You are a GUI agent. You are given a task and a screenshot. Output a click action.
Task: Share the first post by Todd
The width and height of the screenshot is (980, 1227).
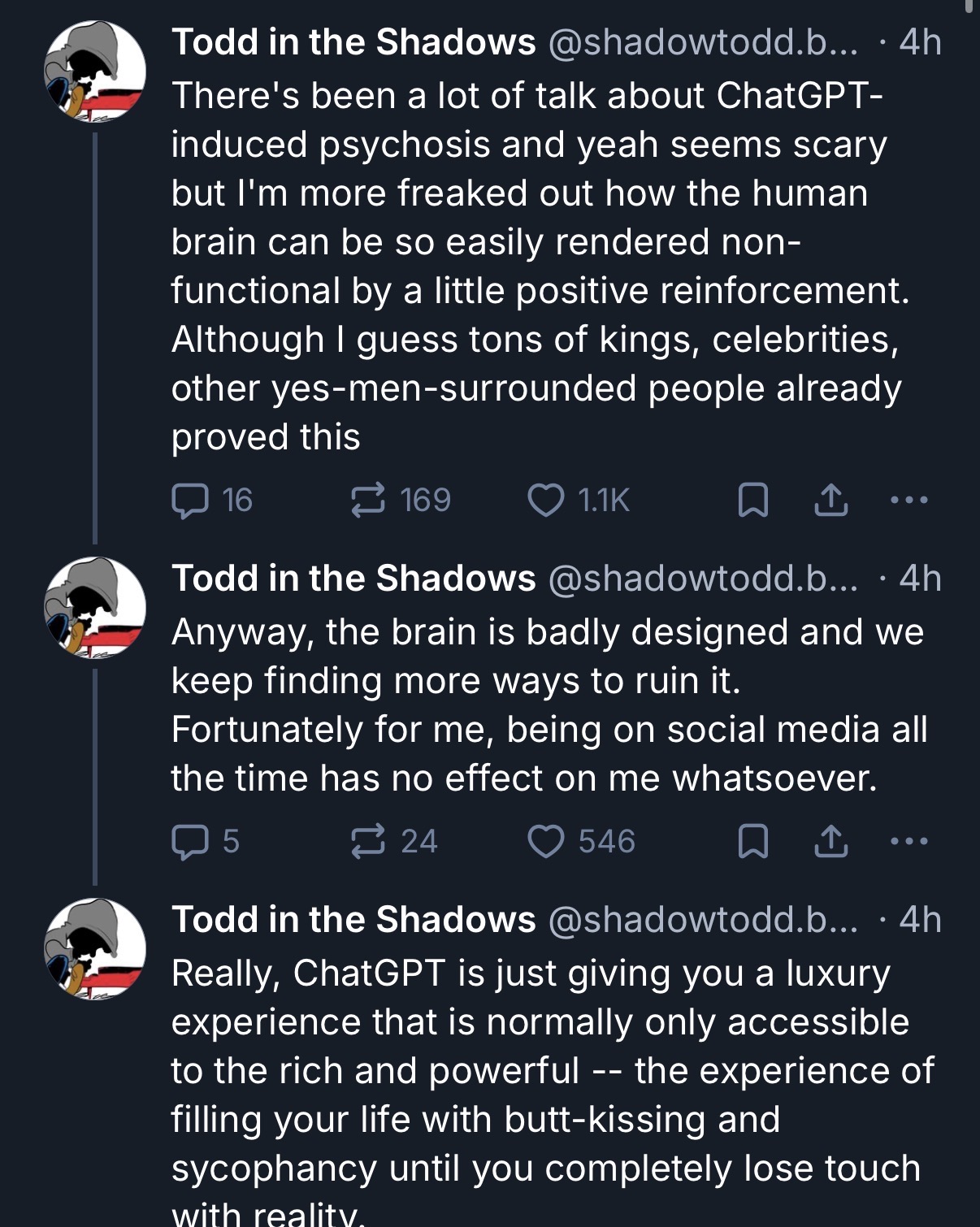click(830, 501)
